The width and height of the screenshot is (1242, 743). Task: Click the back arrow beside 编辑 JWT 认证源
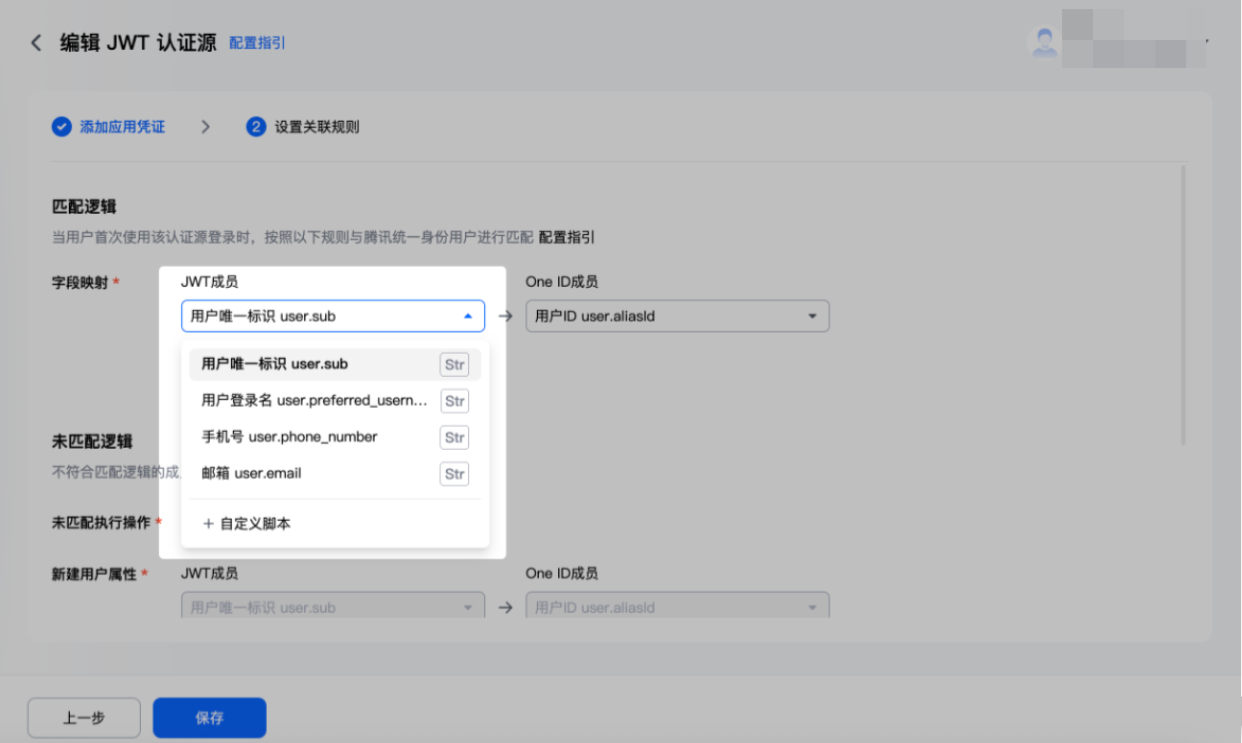tap(36, 43)
